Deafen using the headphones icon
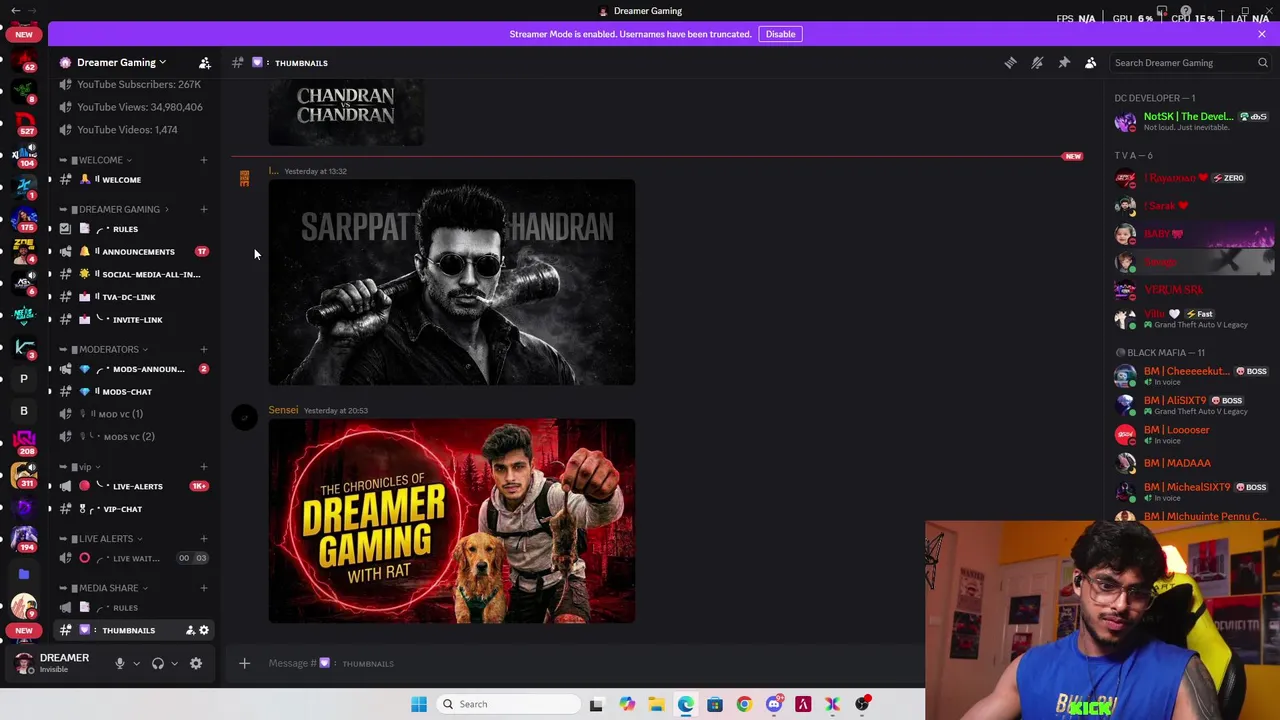The width and height of the screenshot is (1280, 720). coord(157,663)
